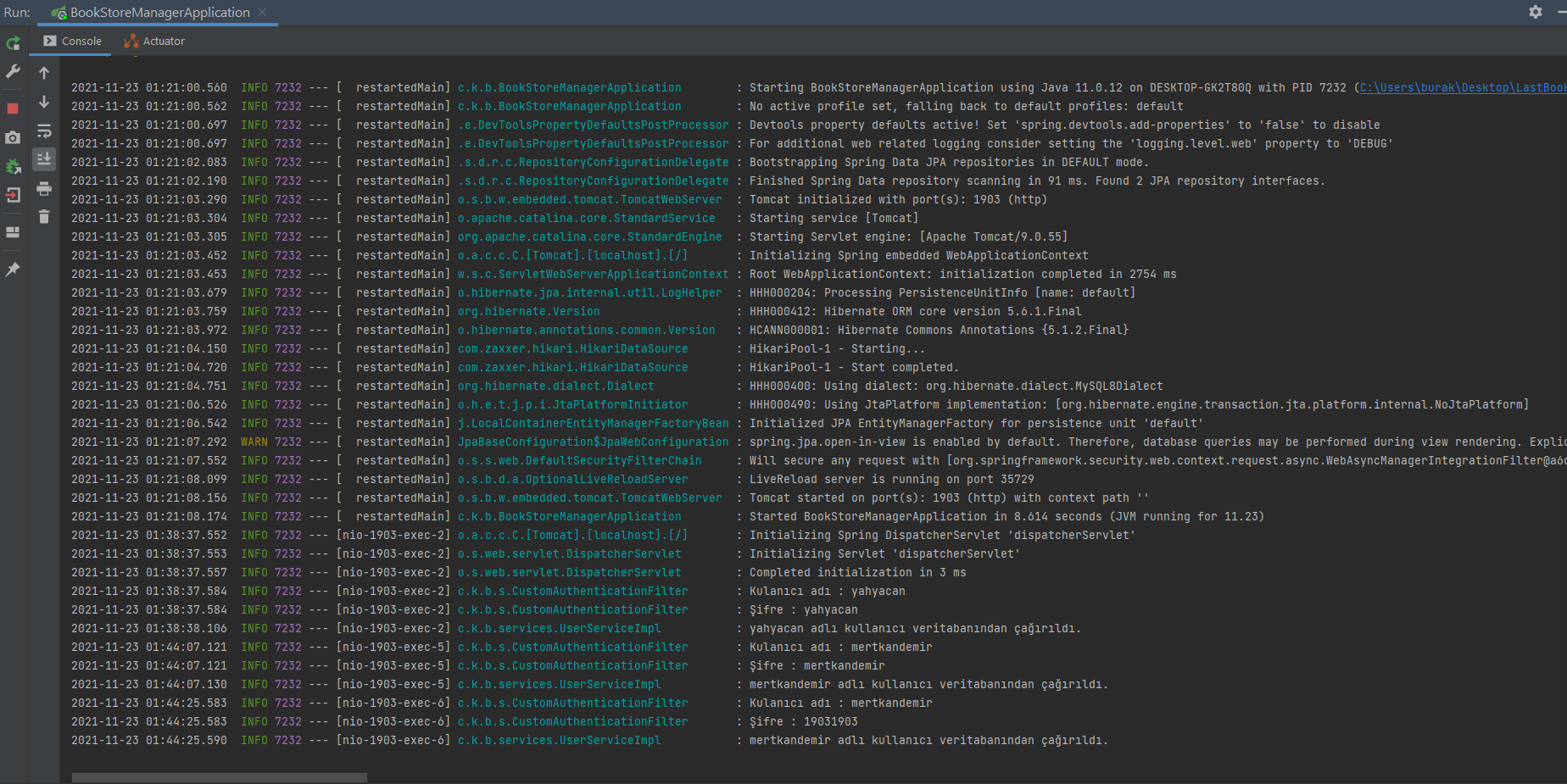Image resolution: width=1567 pixels, height=784 pixels.
Task: Close the BookStoreManagerApplication run tab
Action: pos(263,12)
